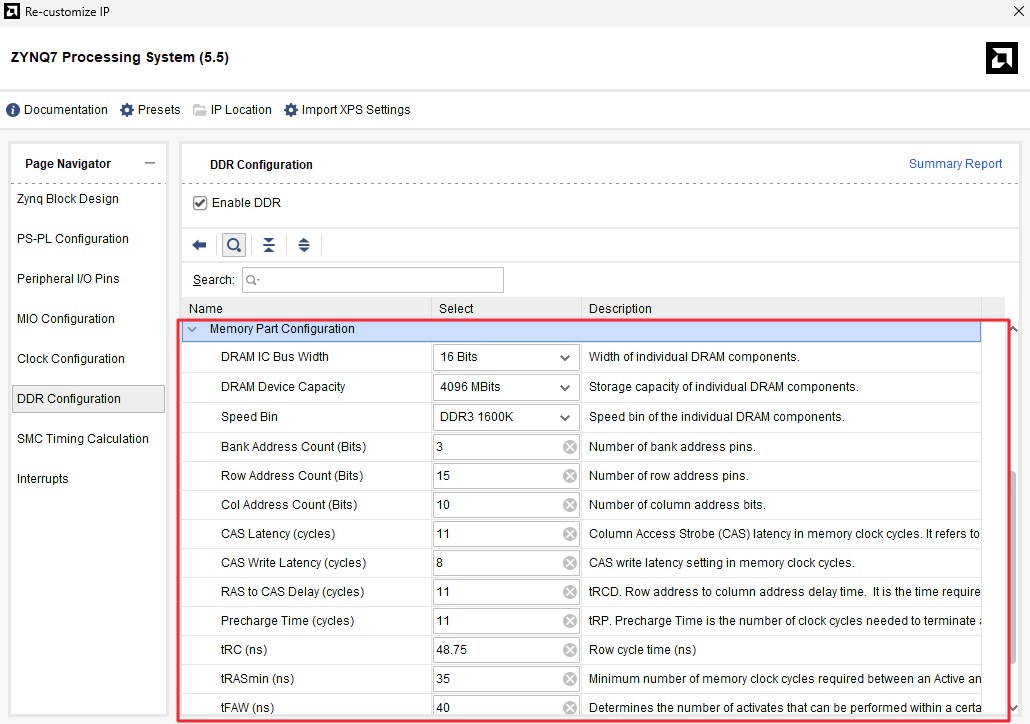Viewport: 1030px width, 724px height.
Task: Select the 'Speed Bin' row label
Action: point(249,417)
